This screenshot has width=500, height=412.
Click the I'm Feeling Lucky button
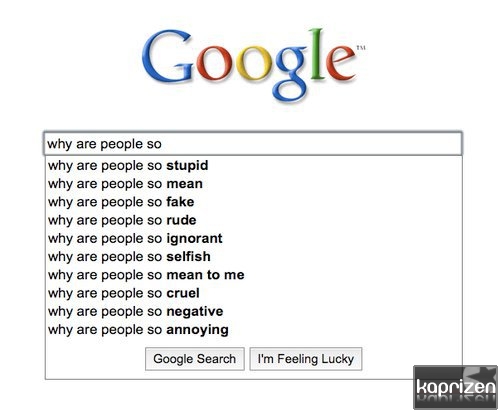[306, 359]
